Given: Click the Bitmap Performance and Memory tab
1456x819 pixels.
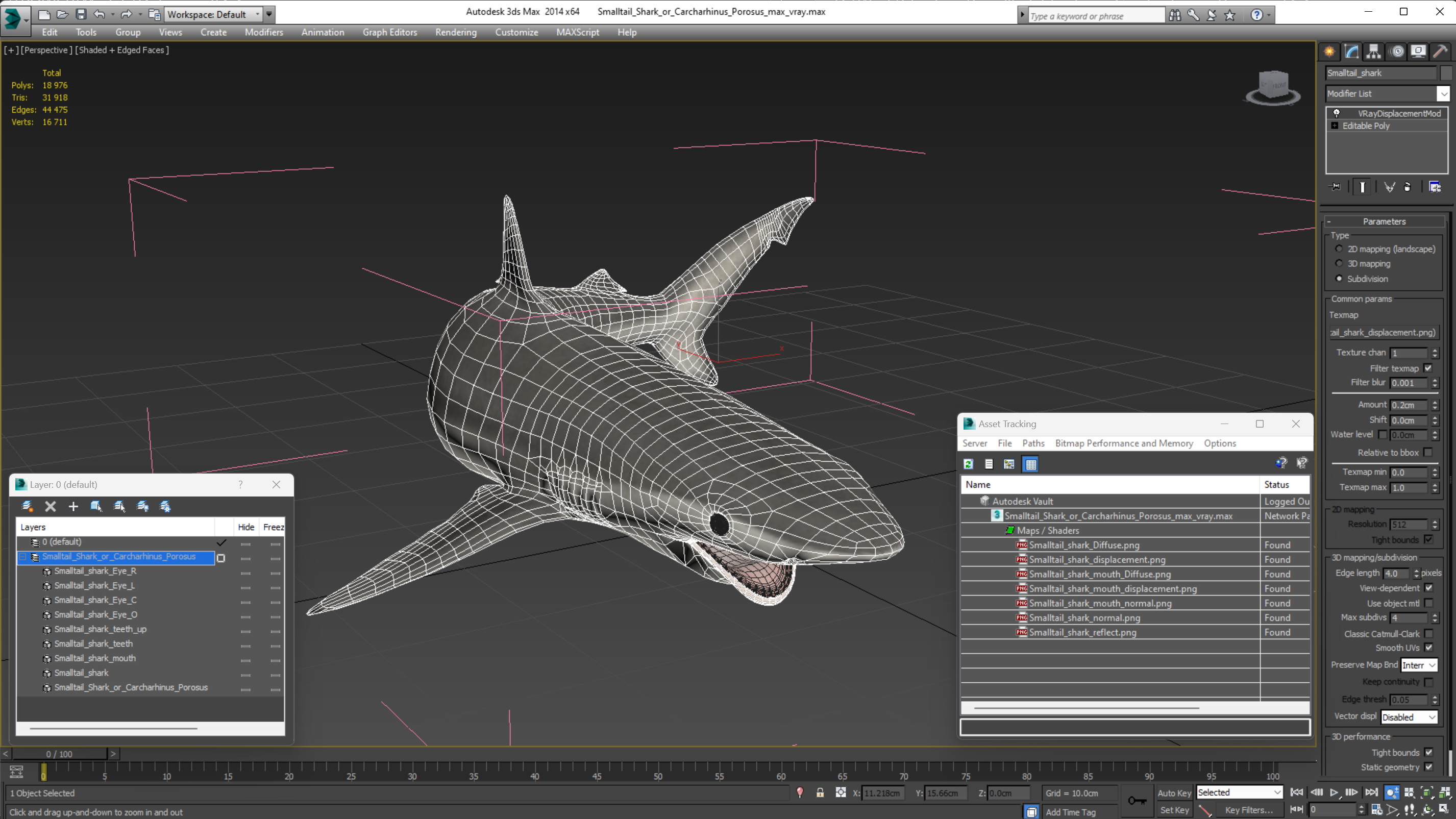Looking at the screenshot, I should (x=1123, y=443).
